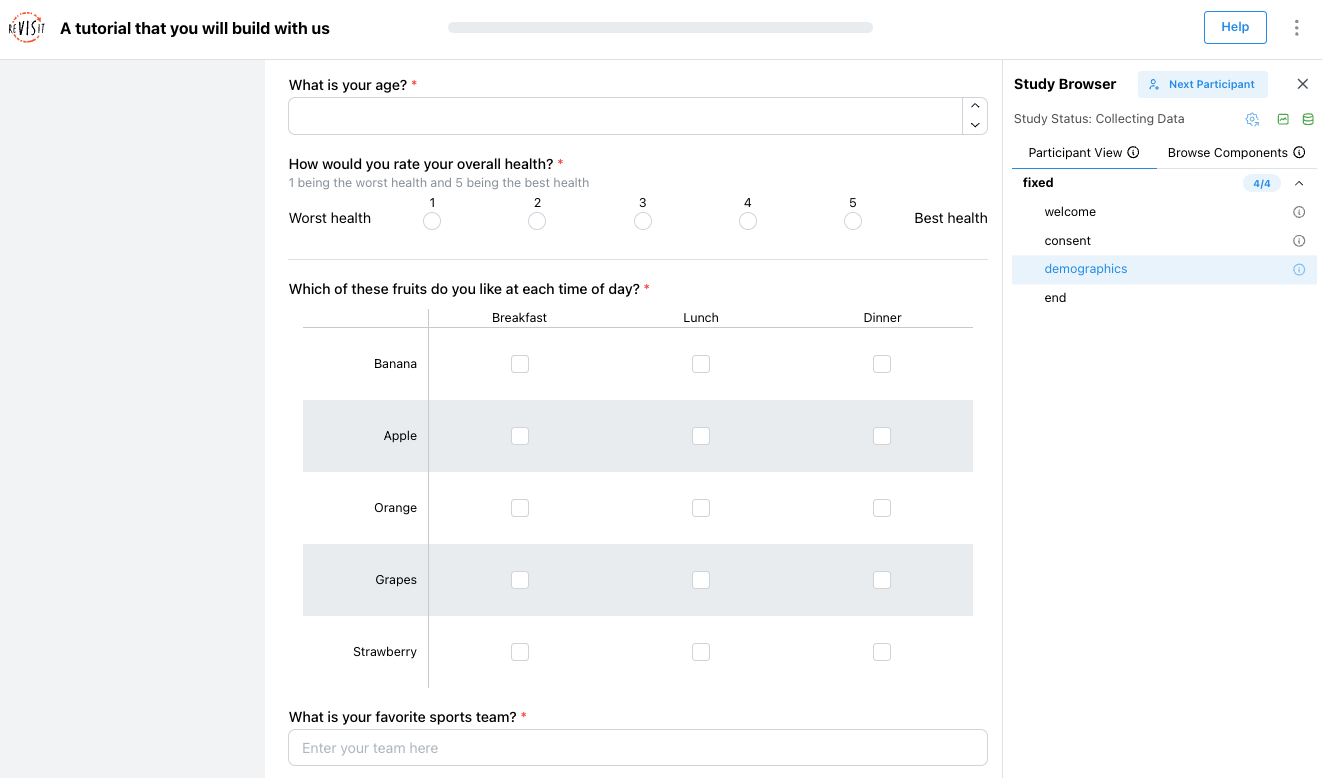Open the green analysis chart icon
The height and width of the screenshot is (778, 1322).
click(x=1283, y=119)
